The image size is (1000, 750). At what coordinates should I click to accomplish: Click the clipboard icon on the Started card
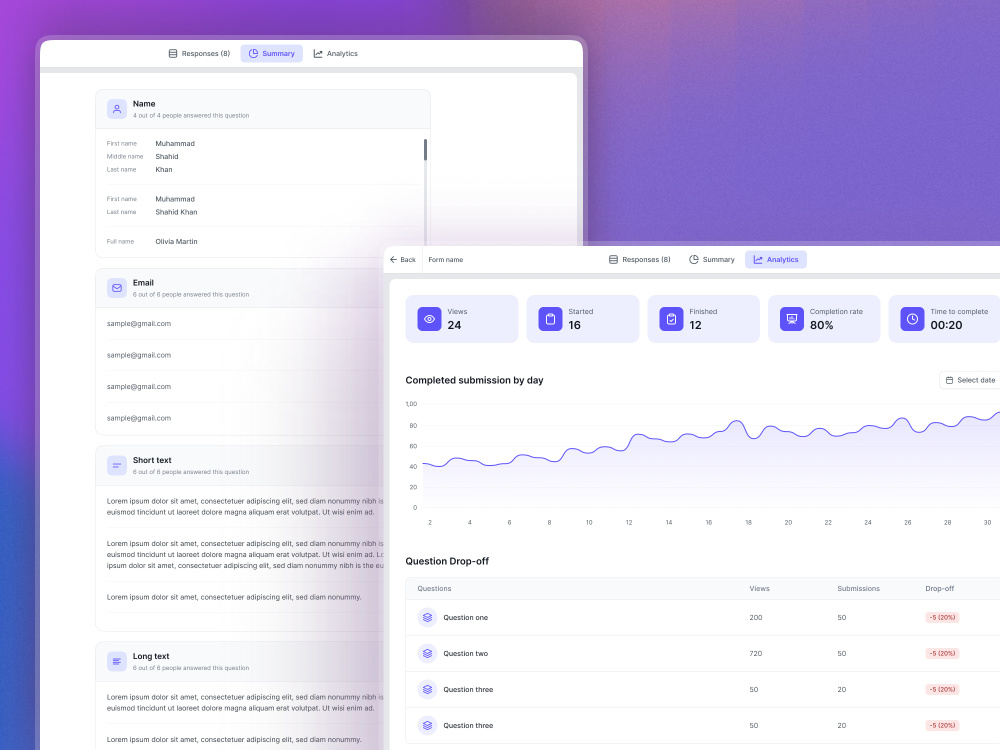[550, 319]
